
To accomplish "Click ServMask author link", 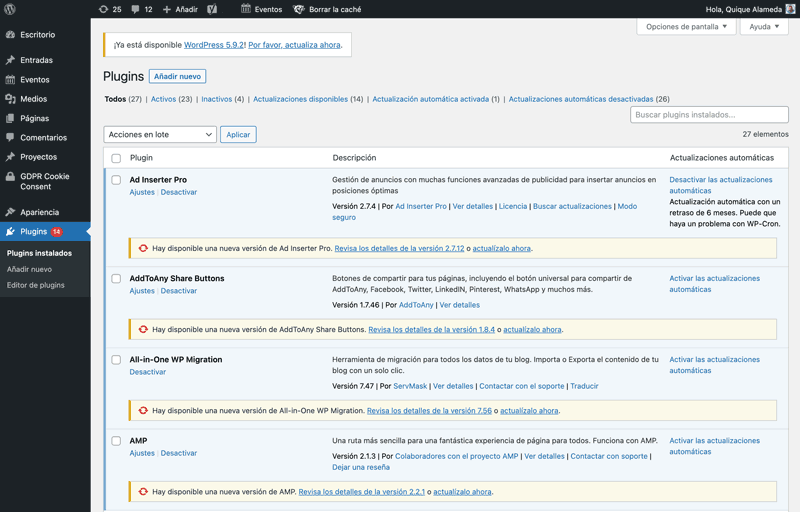I will point(410,386).
